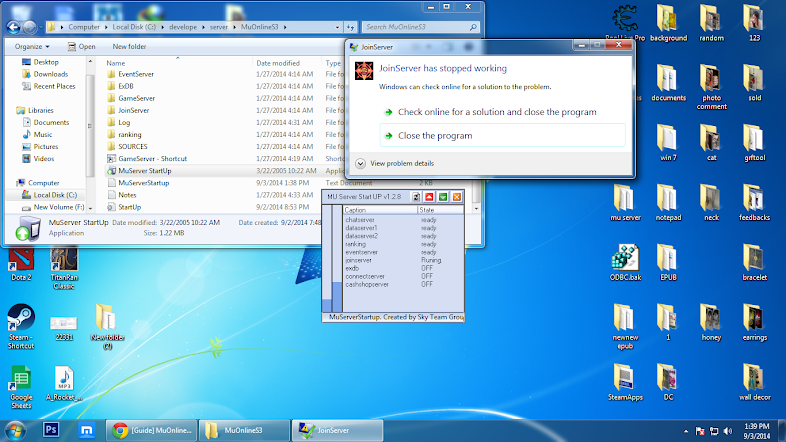Focus the Search MuOnlineS3 box
This screenshot has width=786, height=442.
421,27
